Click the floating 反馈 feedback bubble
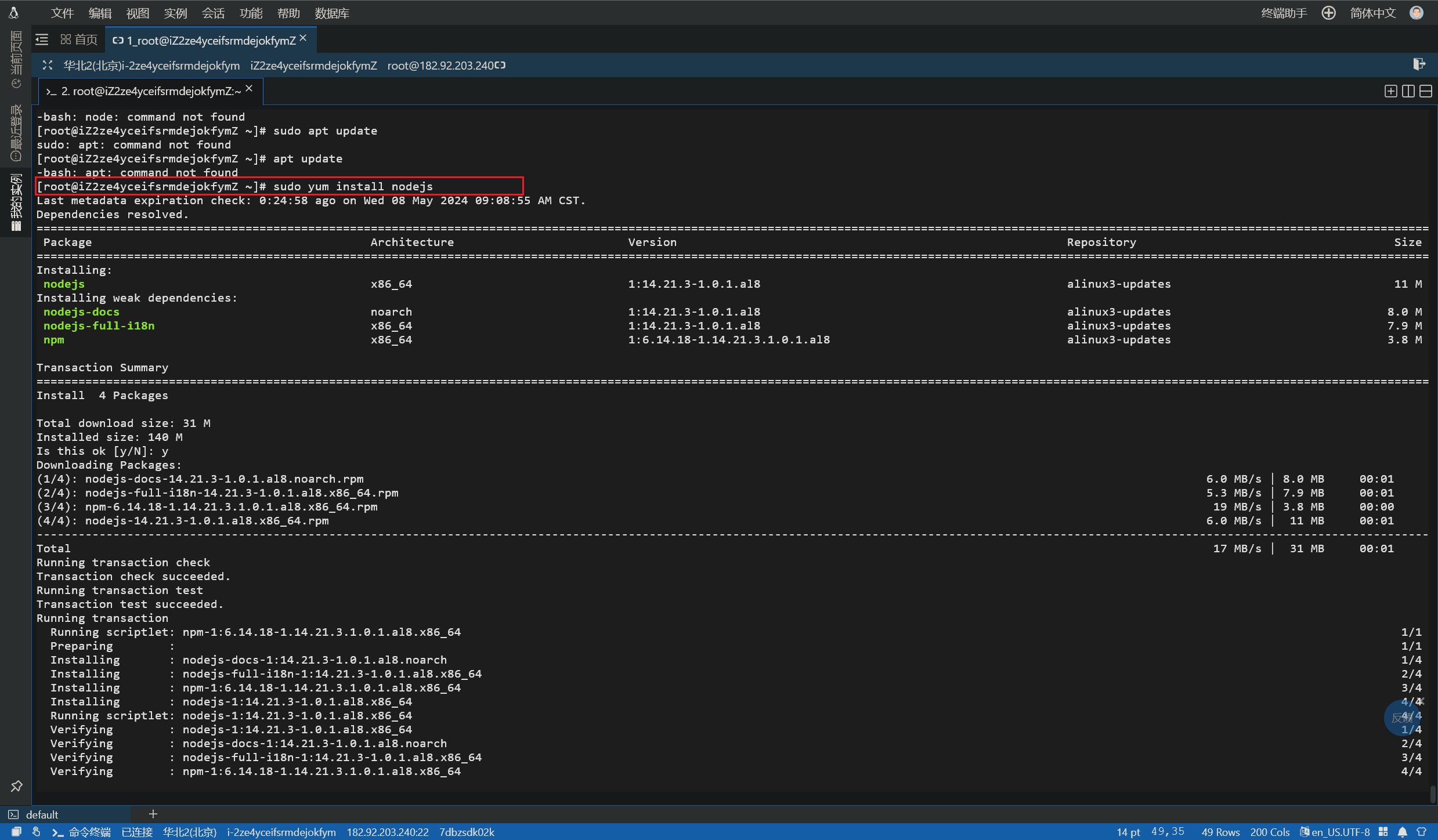The image size is (1438, 840). tap(1402, 718)
